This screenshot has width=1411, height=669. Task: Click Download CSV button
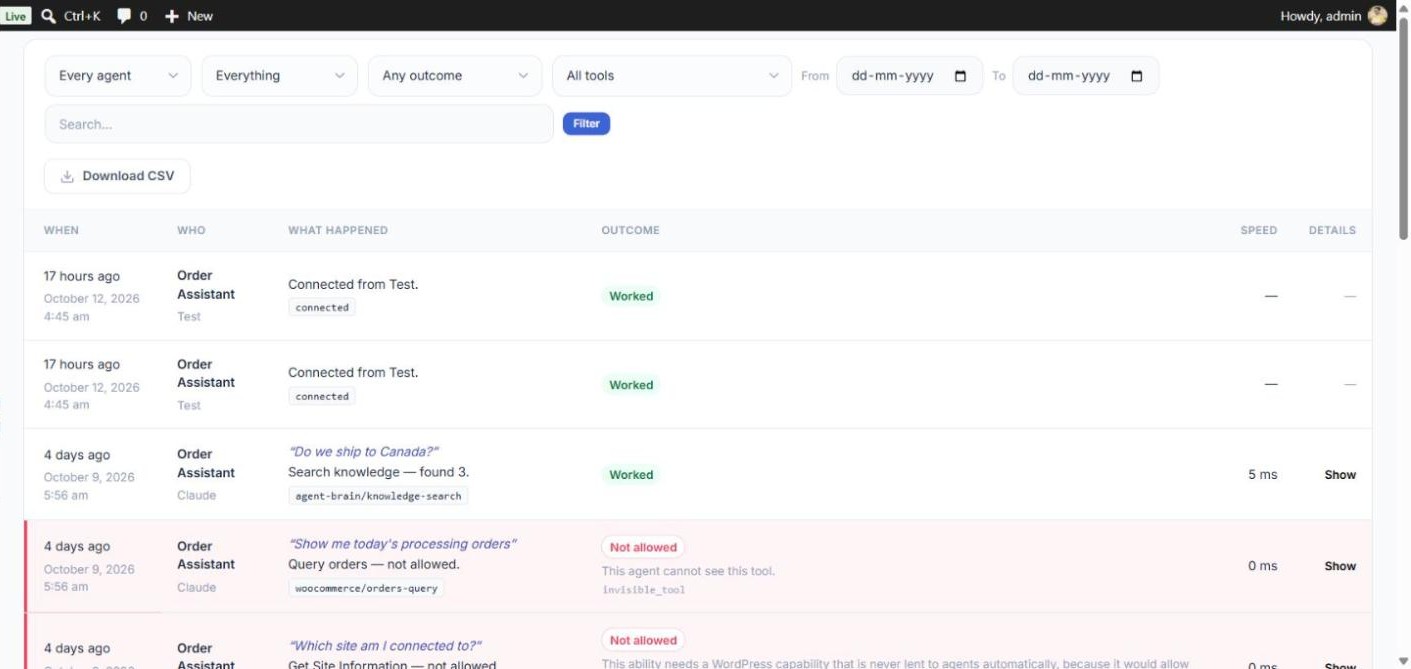117,176
